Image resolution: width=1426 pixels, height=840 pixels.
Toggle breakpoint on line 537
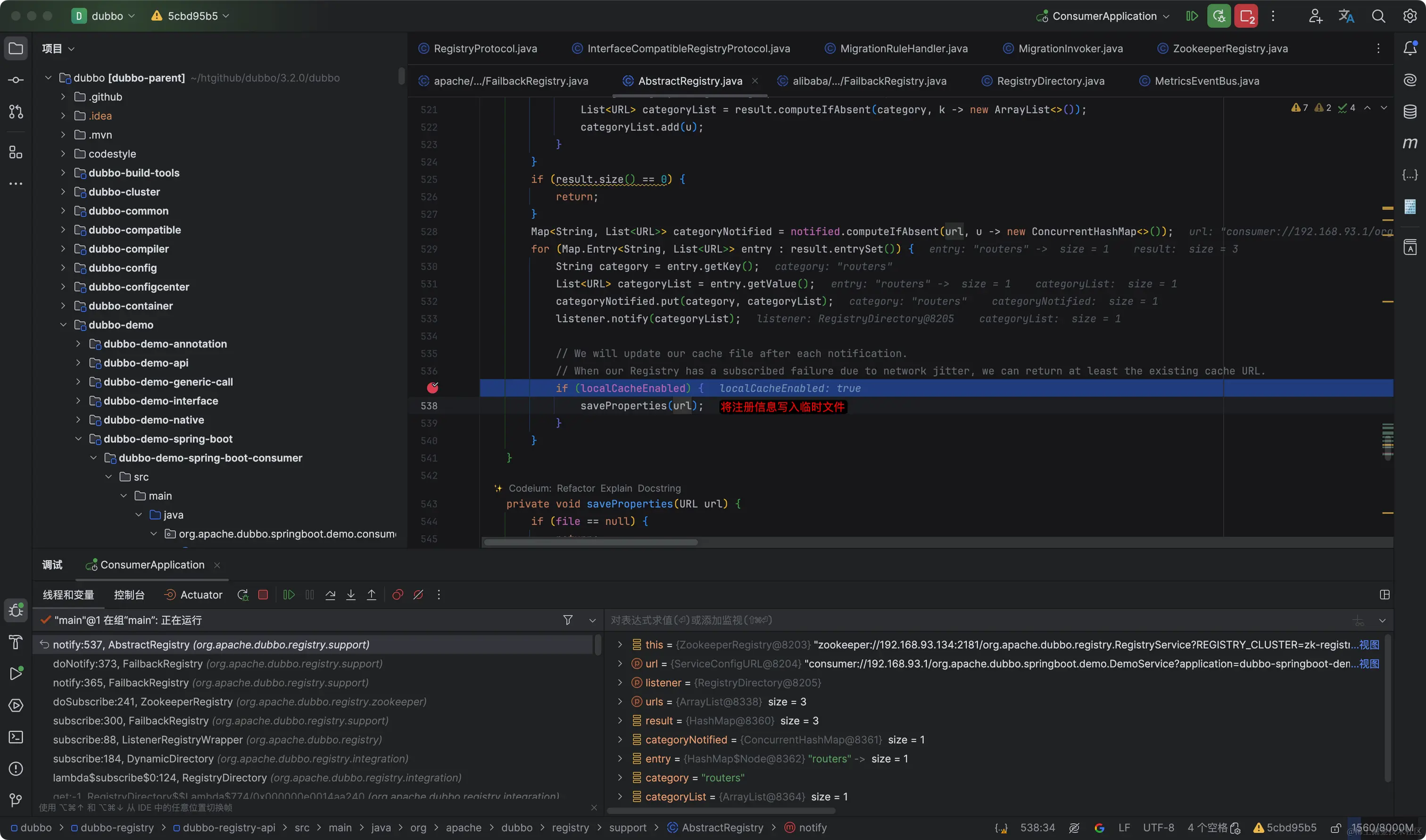(x=432, y=388)
